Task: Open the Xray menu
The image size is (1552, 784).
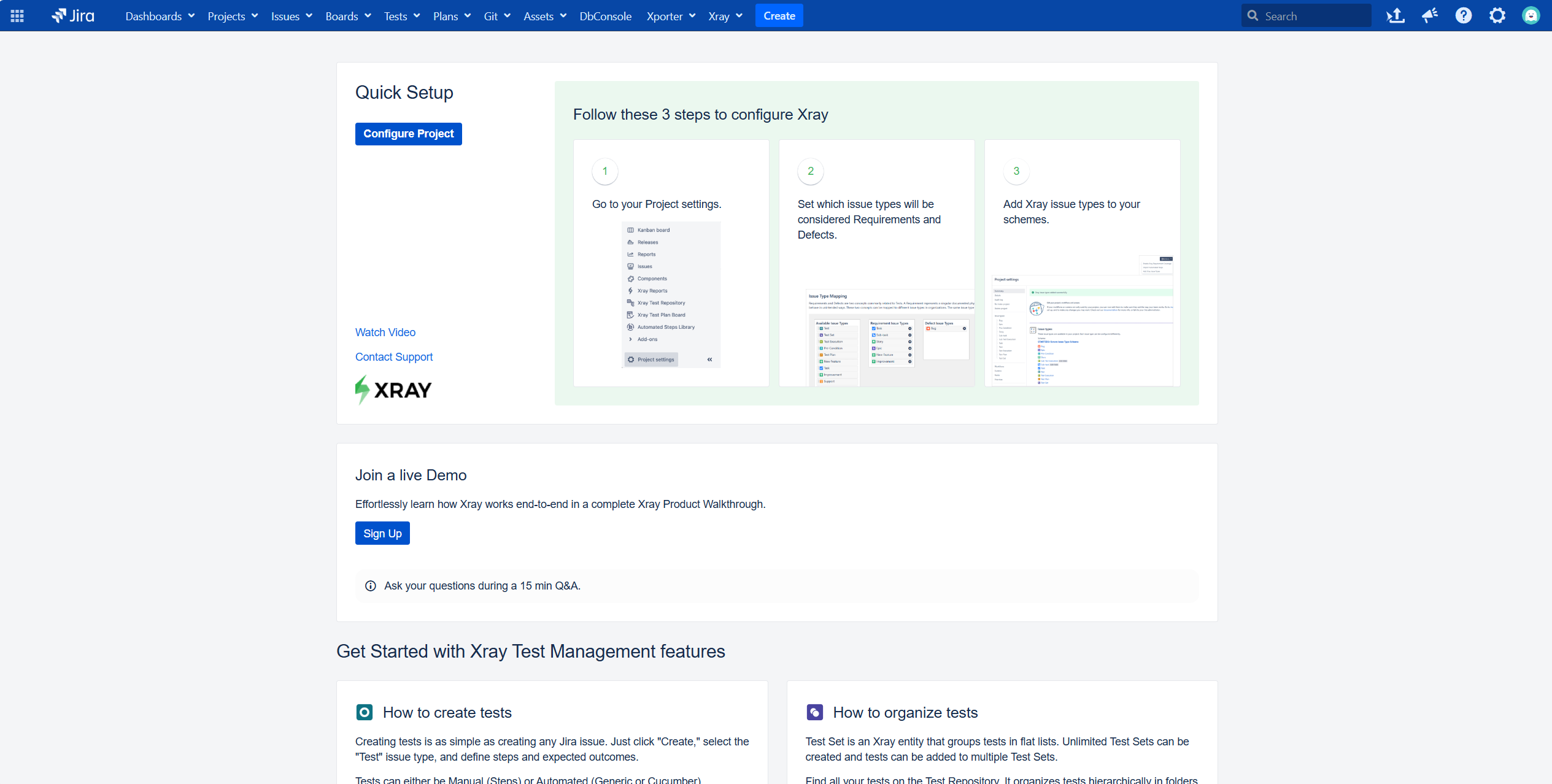Action: coord(725,16)
